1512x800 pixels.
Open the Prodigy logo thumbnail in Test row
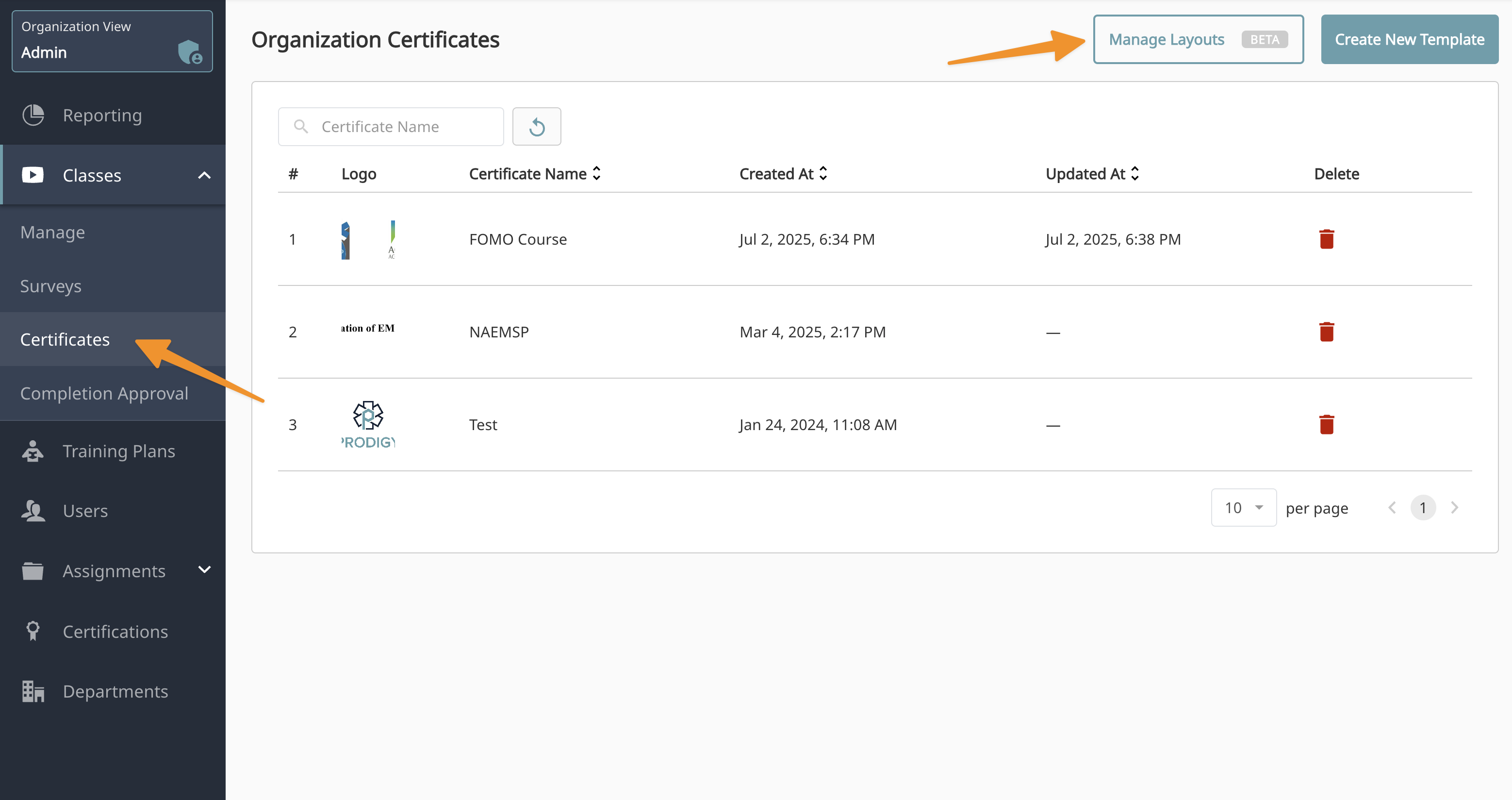[368, 424]
